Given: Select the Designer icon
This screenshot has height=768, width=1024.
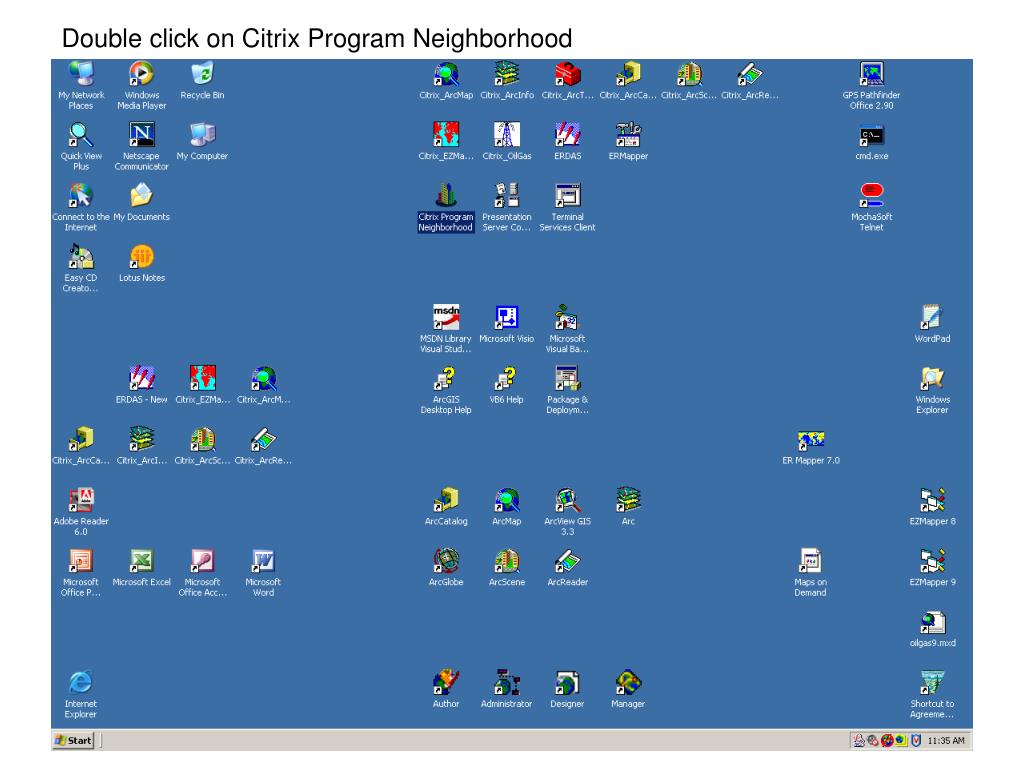Looking at the screenshot, I should [x=568, y=682].
